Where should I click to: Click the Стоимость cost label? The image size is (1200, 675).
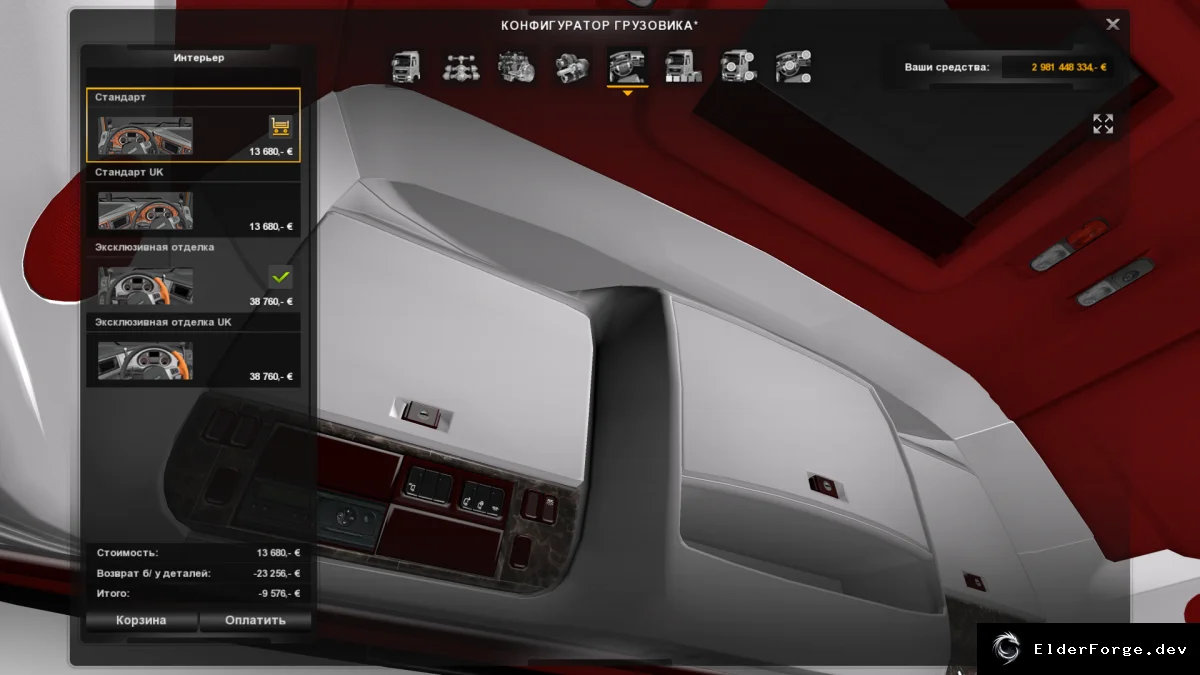tap(127, 553)
